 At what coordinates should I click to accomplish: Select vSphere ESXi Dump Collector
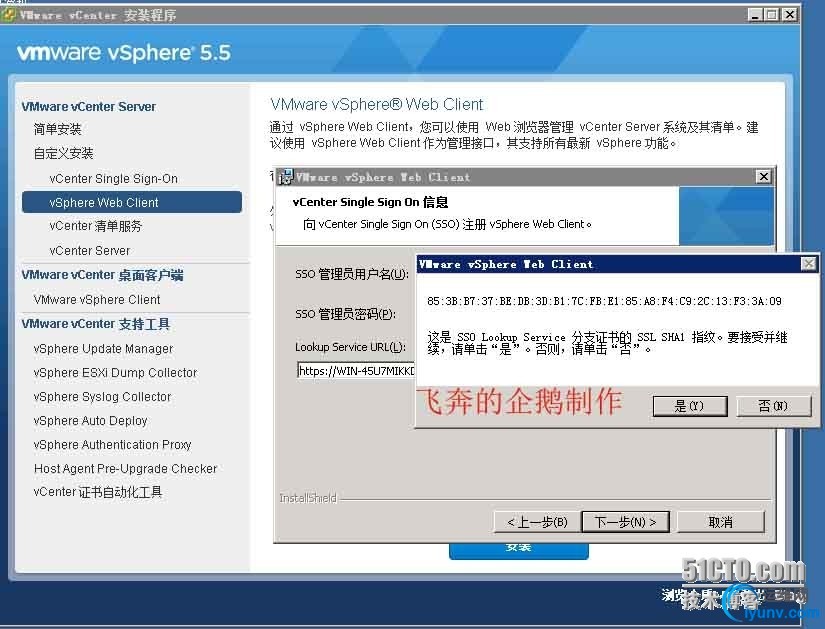click(115, 373)
